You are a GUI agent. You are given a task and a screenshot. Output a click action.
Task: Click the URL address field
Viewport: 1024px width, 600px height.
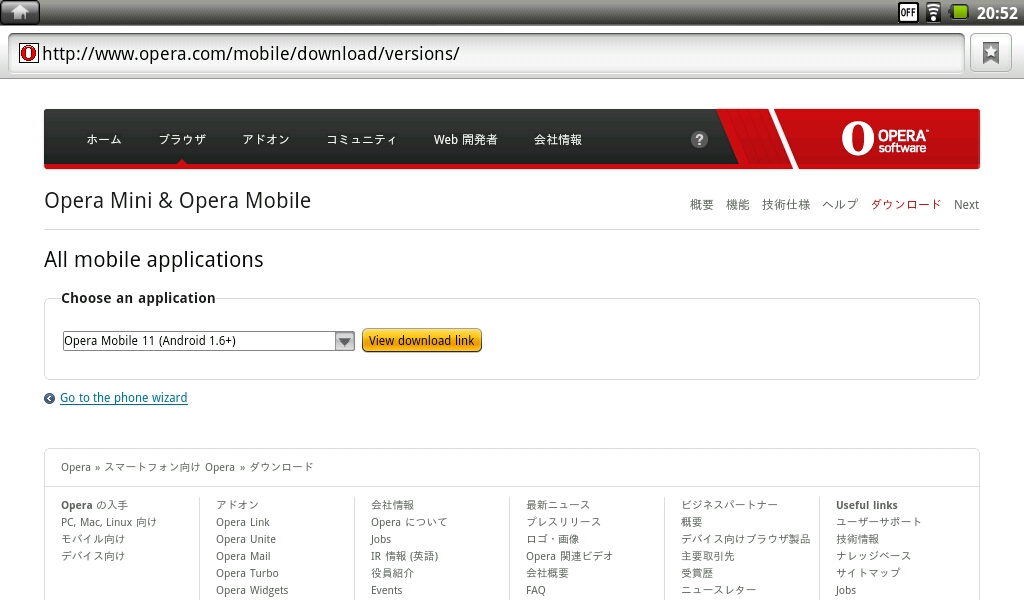coord(487,53)
